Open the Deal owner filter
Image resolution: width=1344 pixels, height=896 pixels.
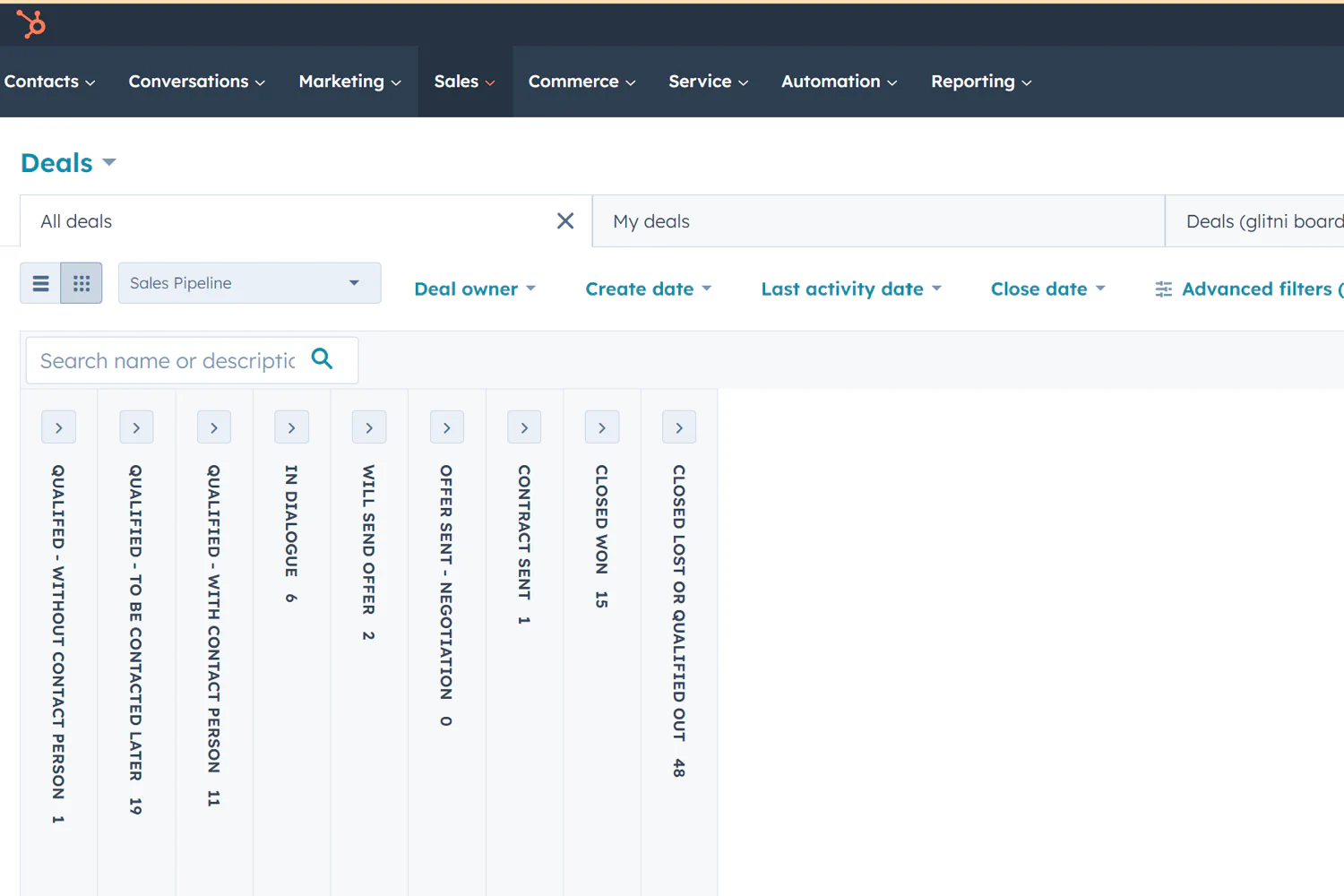tap(475, 289)
